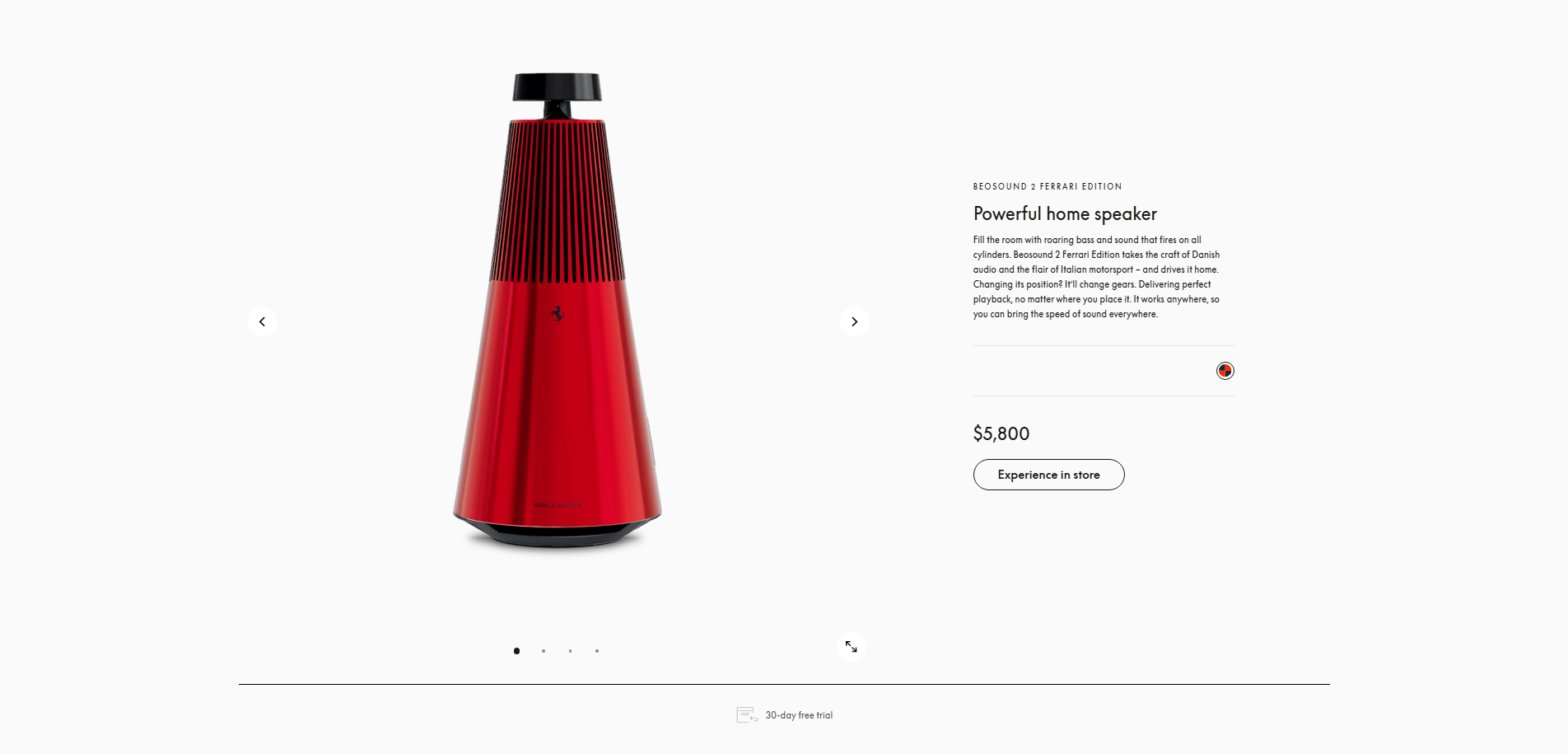Click the Powerful home speaker heading
The image size is (1568, 754).
1065,213
